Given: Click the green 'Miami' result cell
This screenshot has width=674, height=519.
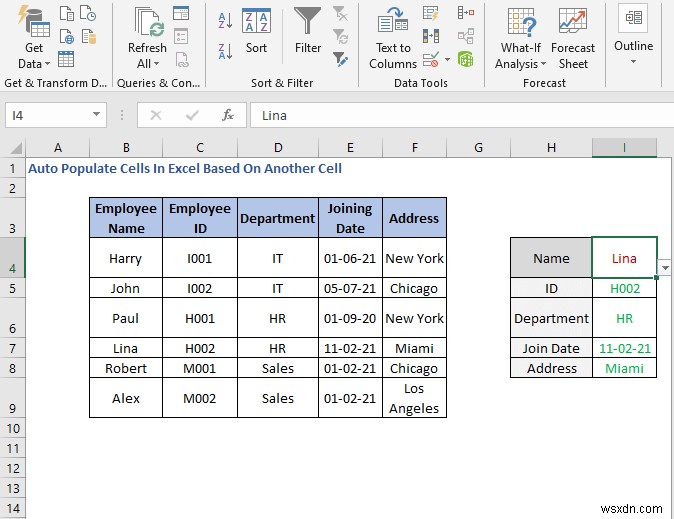Looking at the screenshot, I should pos(624,368).
